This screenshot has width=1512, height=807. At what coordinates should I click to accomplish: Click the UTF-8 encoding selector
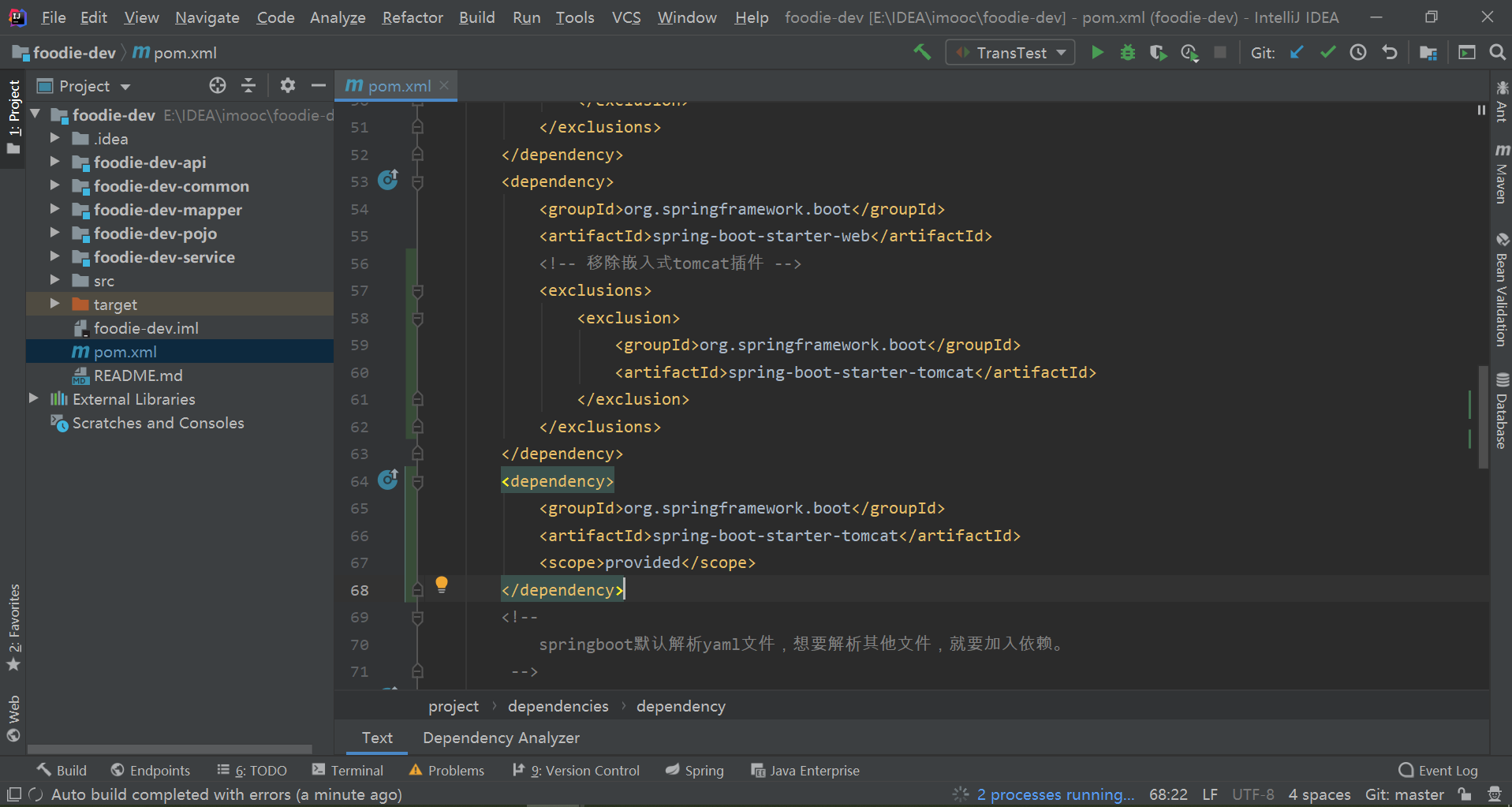pyautogui.click(x=1253, y=794)
